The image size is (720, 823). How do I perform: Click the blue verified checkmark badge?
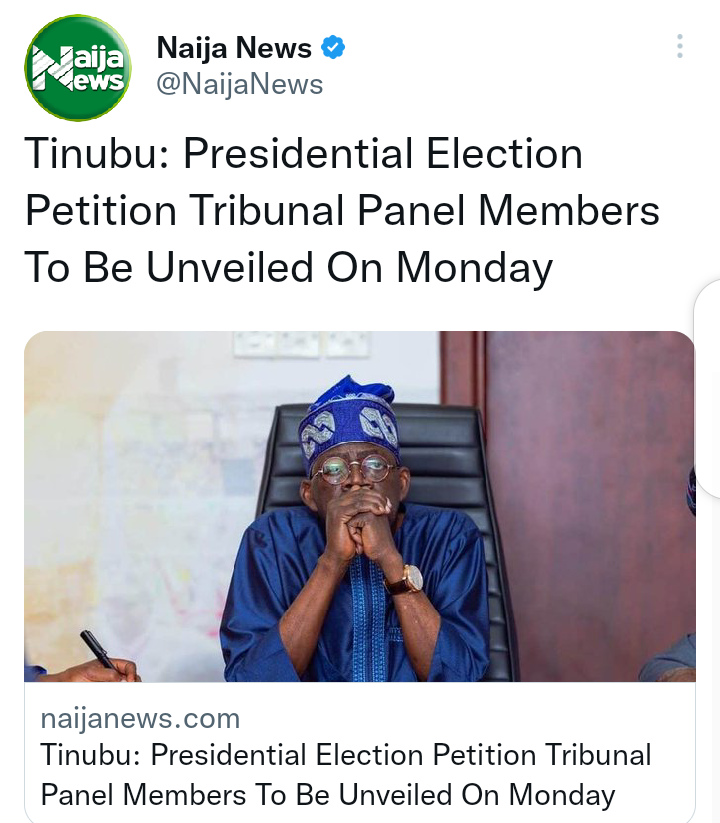click(333, 48)
